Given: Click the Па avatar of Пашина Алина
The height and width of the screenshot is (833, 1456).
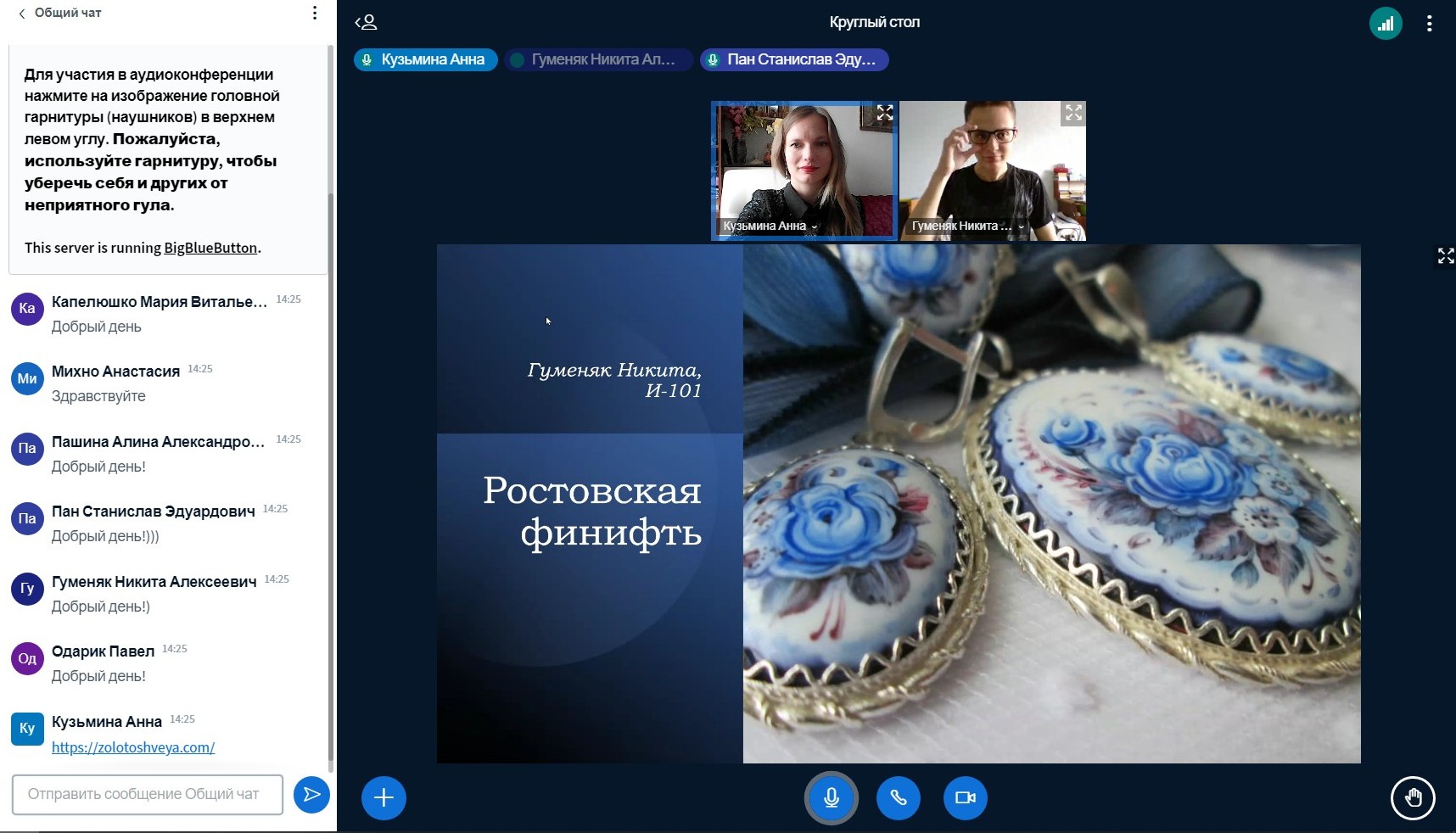Looking at the screenshot, I should [x=27, y=449].
